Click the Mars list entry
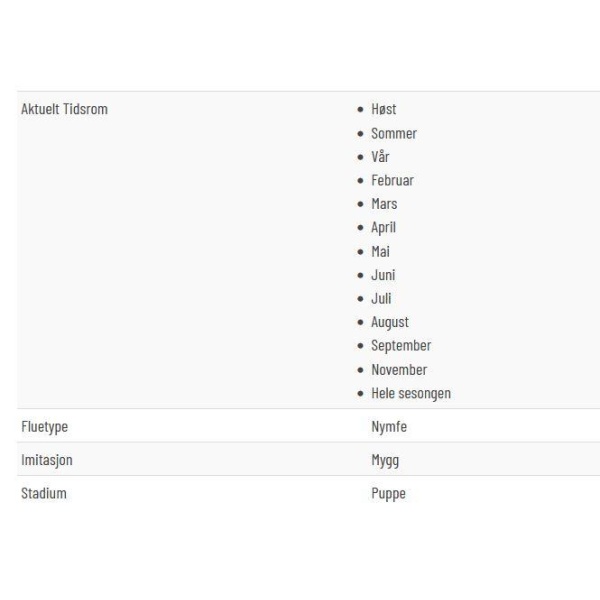600x600 pixels. click(384, 204)
